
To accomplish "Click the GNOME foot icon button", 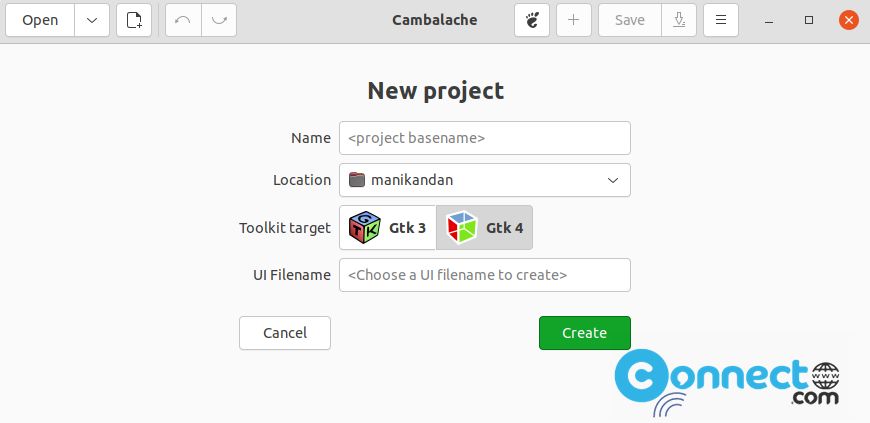I will (532, 21).
